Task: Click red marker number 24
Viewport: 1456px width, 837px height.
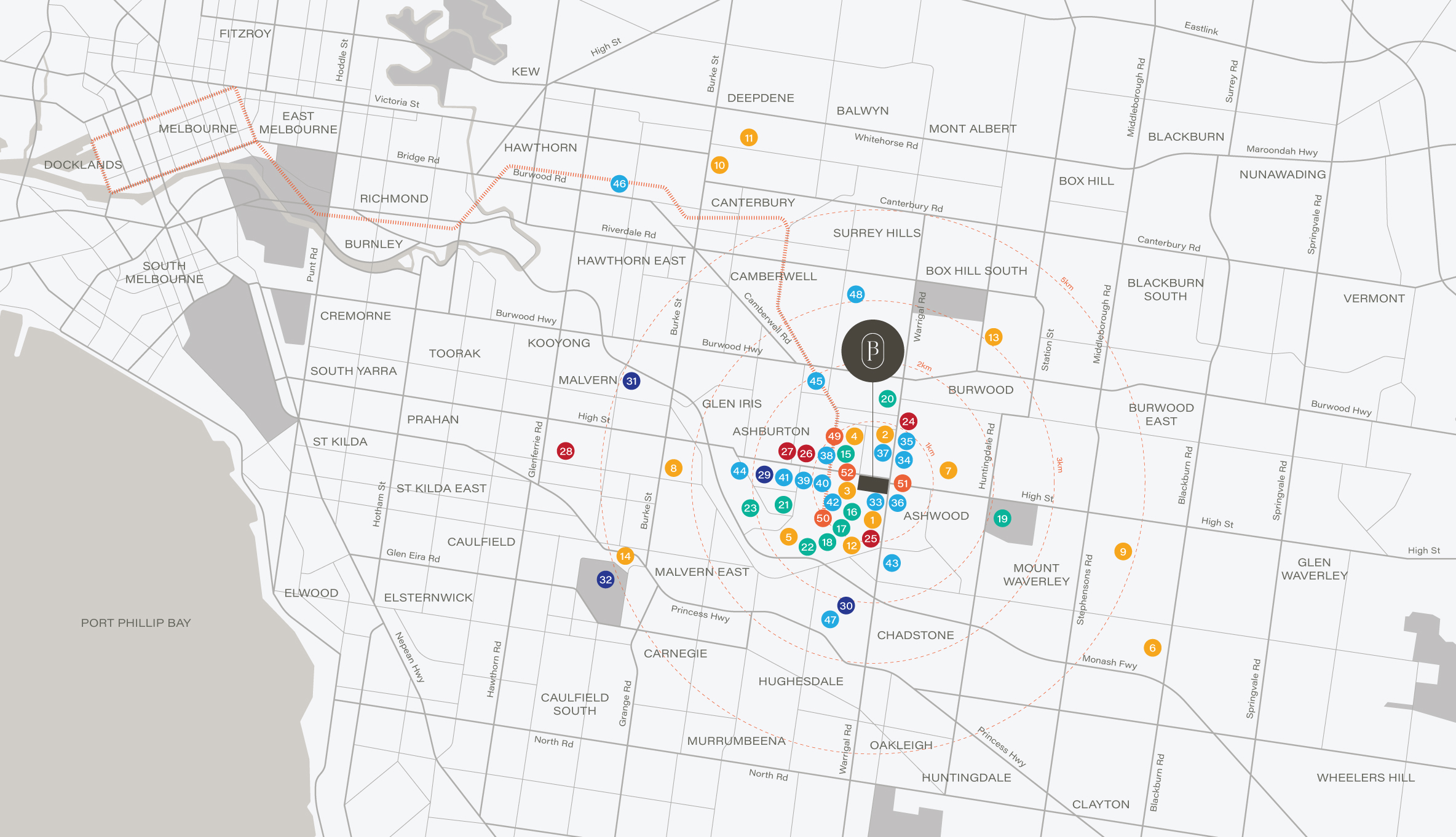Action: coord(908,422)
